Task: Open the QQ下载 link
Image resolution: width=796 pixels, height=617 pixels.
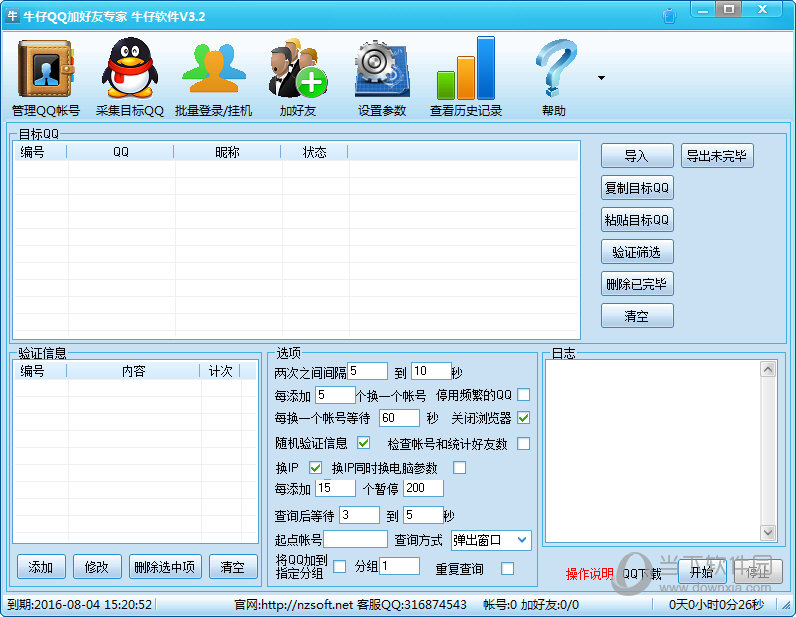Action: click(642, 574)
